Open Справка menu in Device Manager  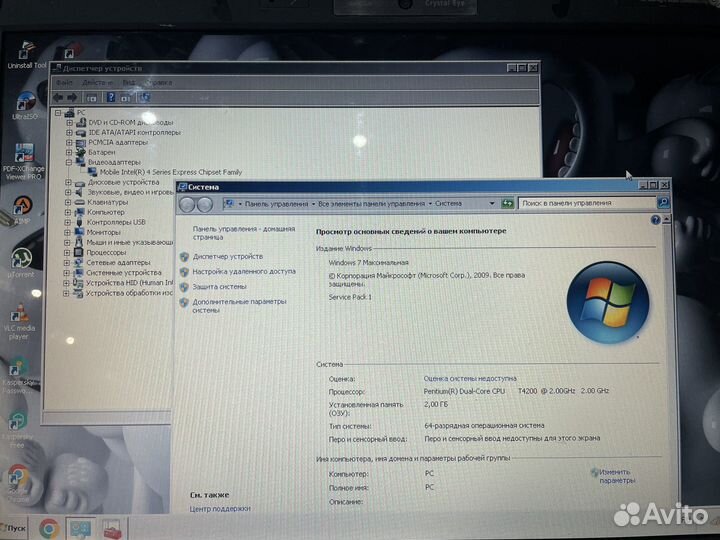point(159,83)
